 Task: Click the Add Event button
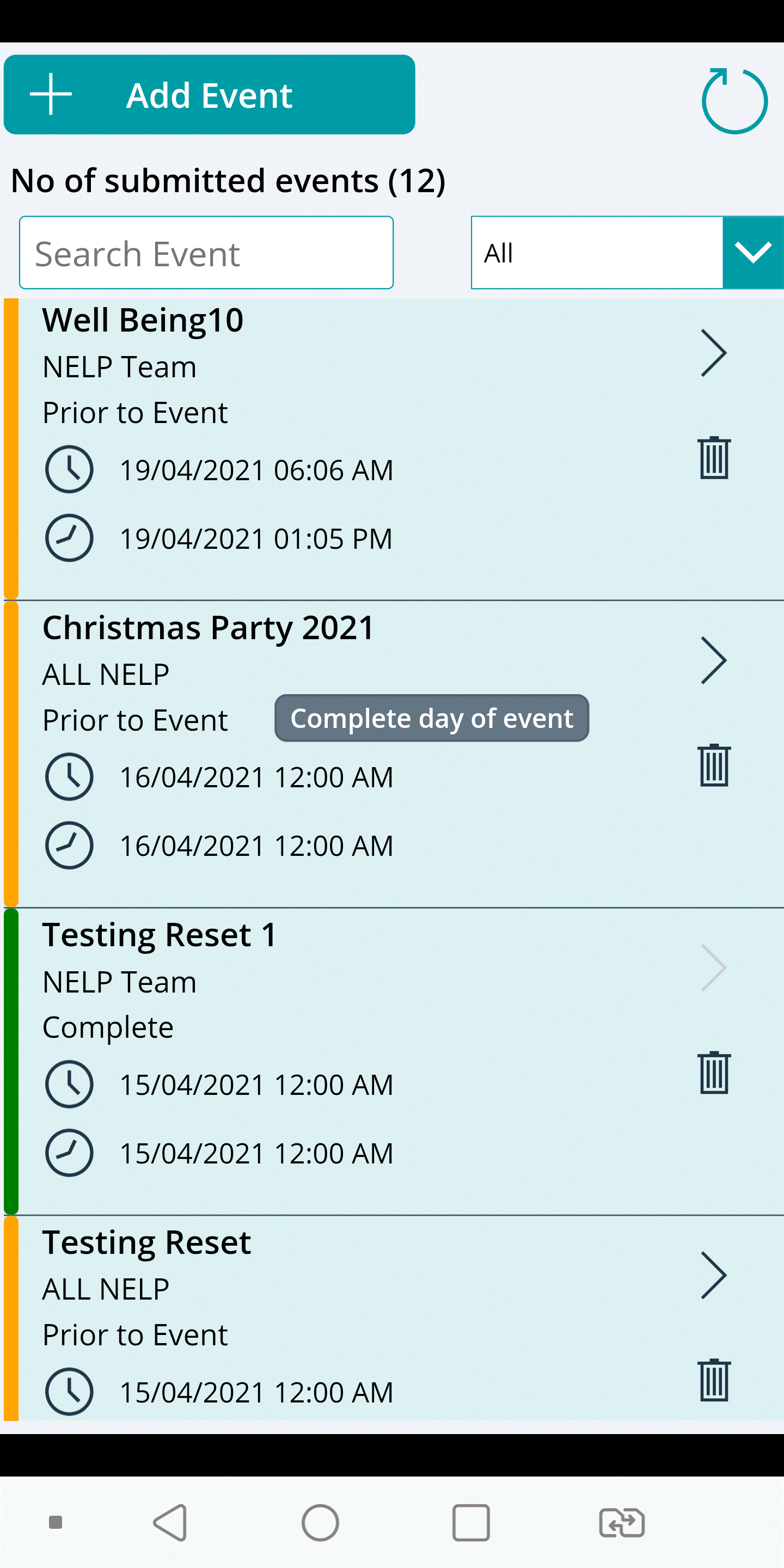coord(210,95)
